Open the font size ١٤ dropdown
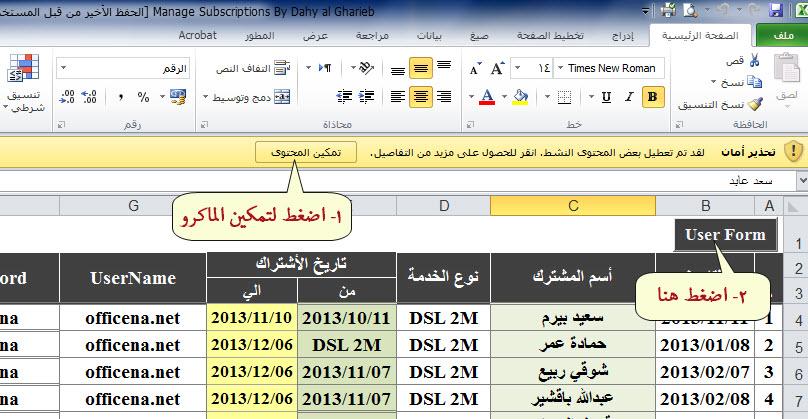The image size is (808, 419). 517,68
